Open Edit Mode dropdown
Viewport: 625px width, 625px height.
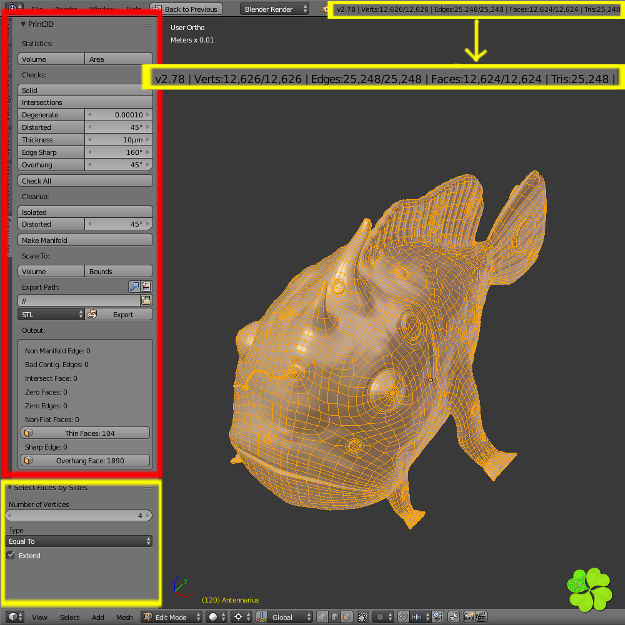click(x=172, y=617)
